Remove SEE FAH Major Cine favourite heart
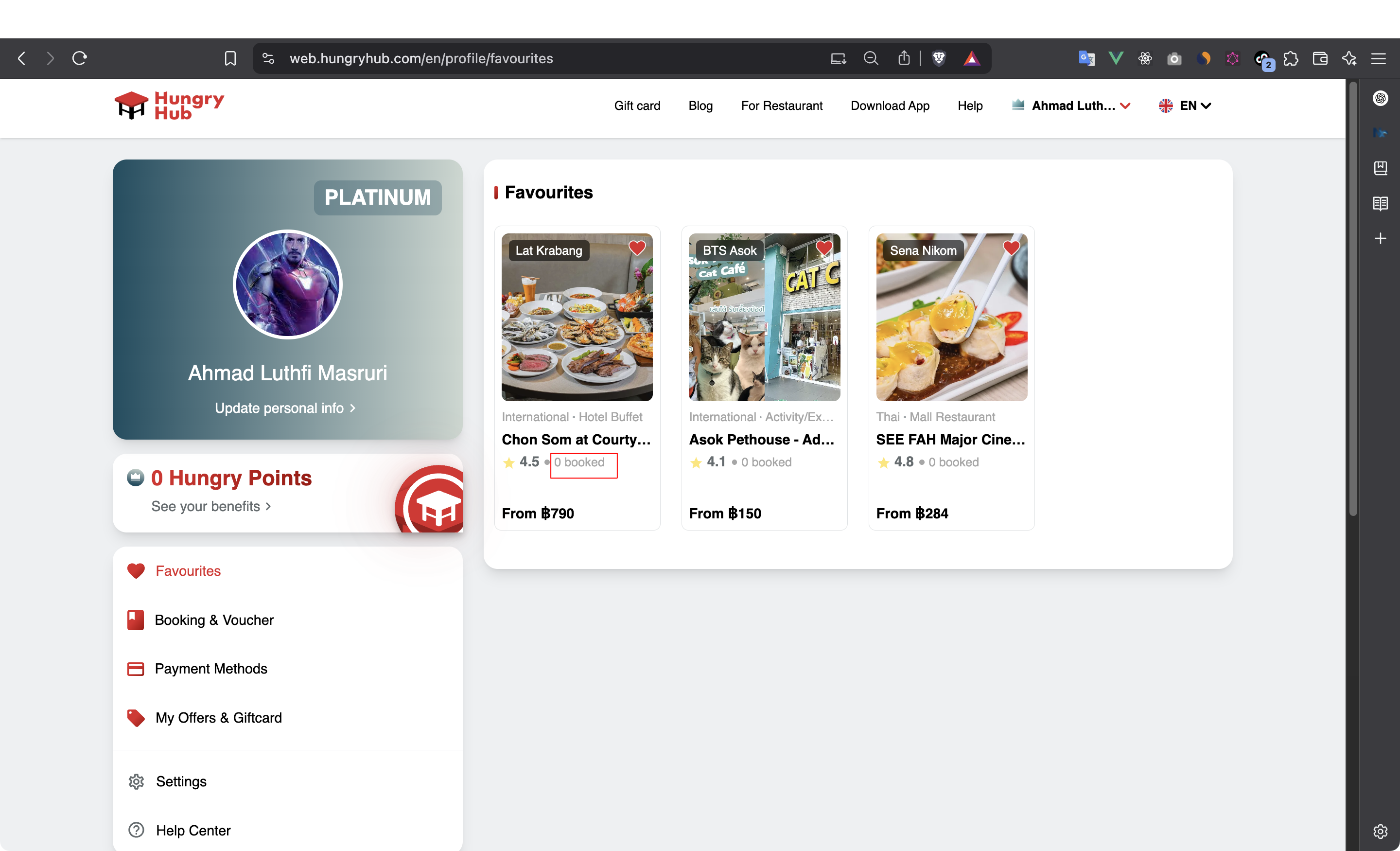Viewport: 1400px width, 851px height. click(x=1011, y=248)
